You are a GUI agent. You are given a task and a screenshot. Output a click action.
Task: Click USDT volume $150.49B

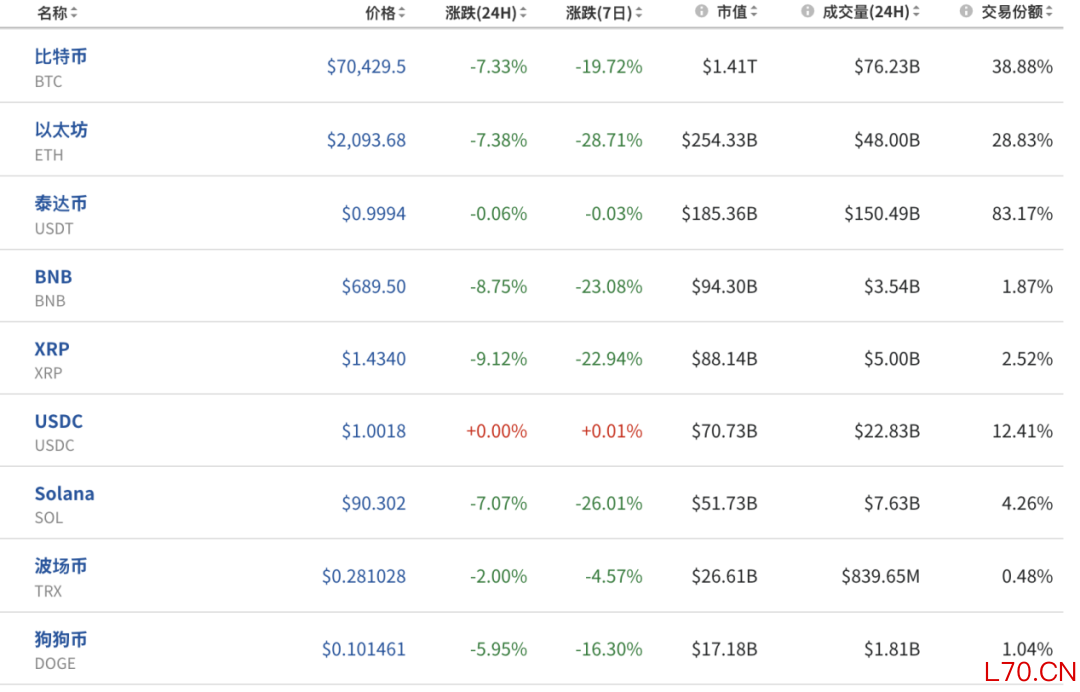pyautogui.click(x=882, y=214)
